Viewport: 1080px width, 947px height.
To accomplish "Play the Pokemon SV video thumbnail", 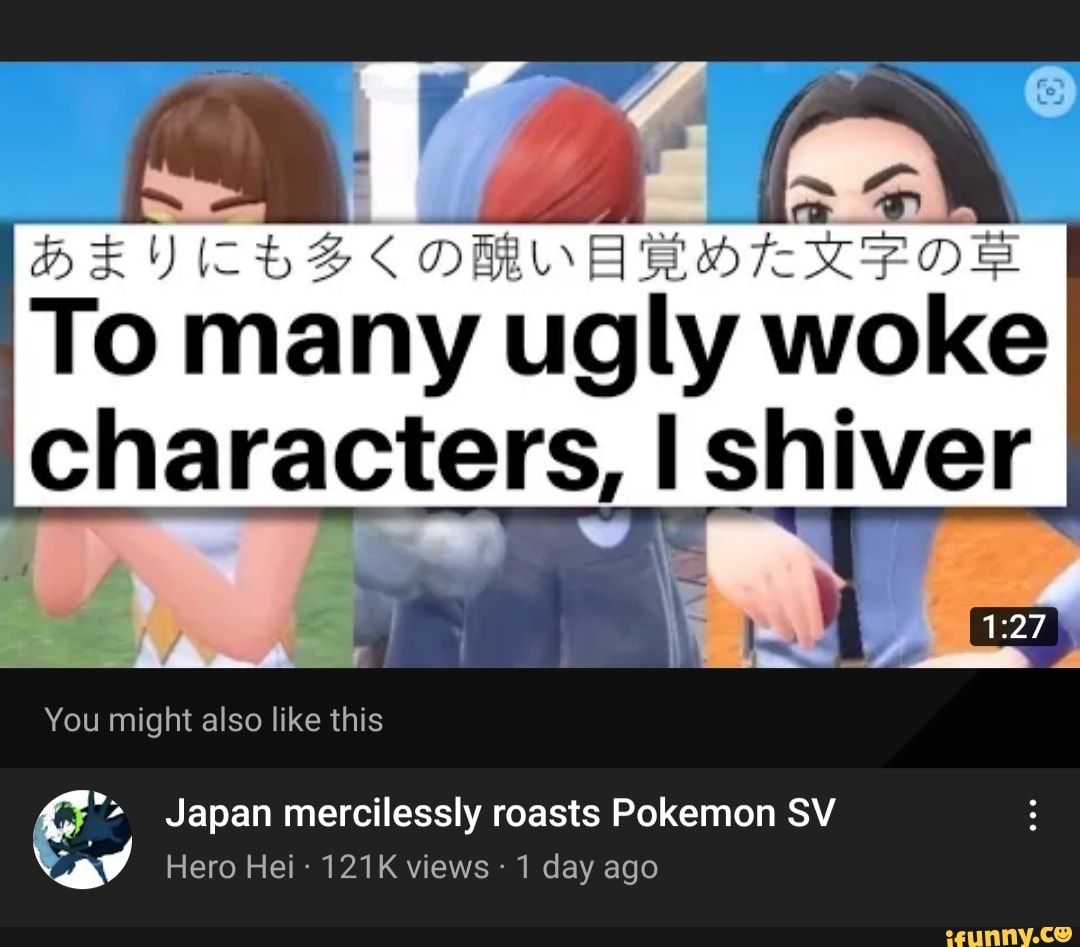I will 540,364.
